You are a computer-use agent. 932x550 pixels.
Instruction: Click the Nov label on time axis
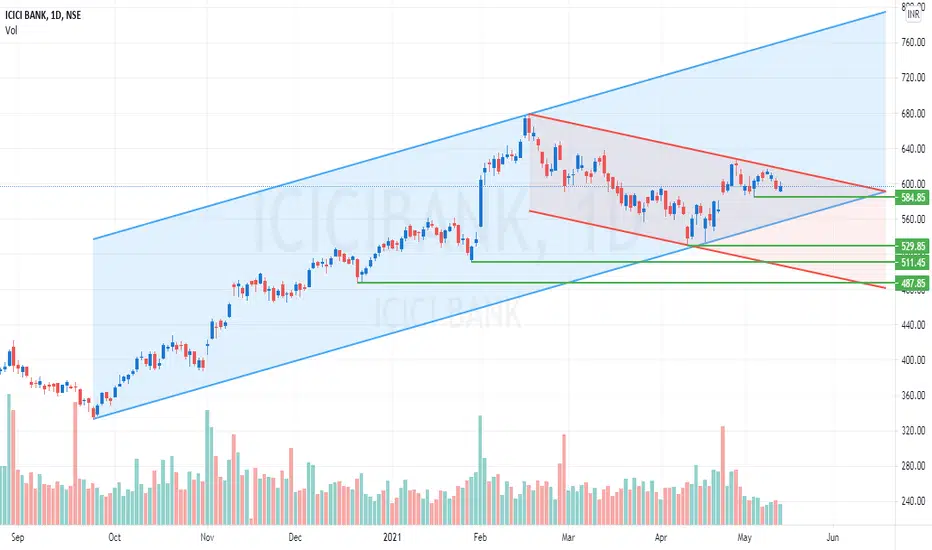pyautogui.click(x=207, y=538)
